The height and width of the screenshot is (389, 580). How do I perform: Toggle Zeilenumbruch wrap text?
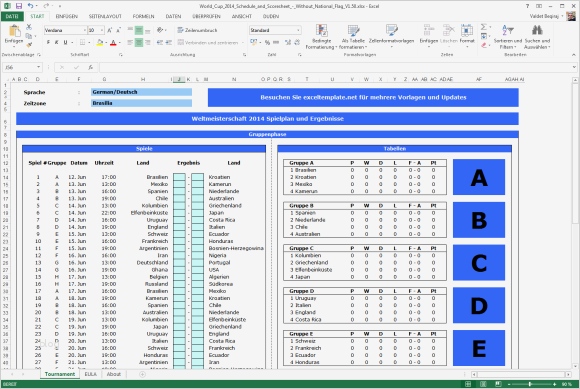(x=197, y=30)
